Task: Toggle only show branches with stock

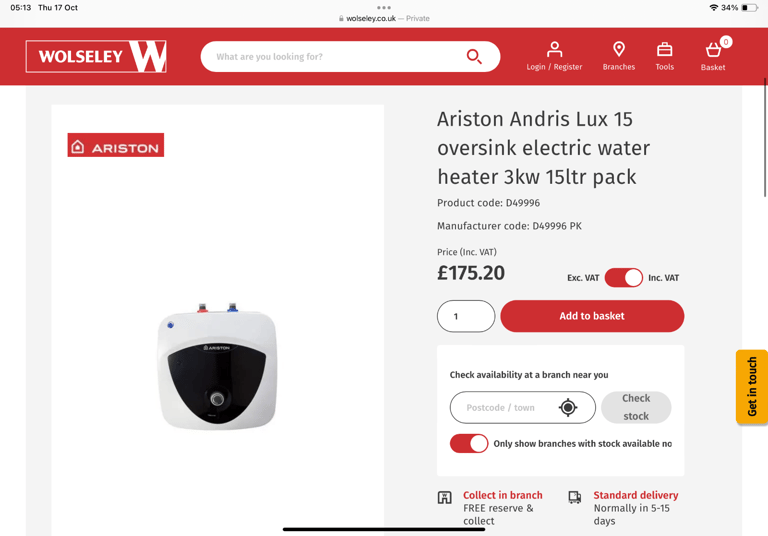Action: coord(469,443)
